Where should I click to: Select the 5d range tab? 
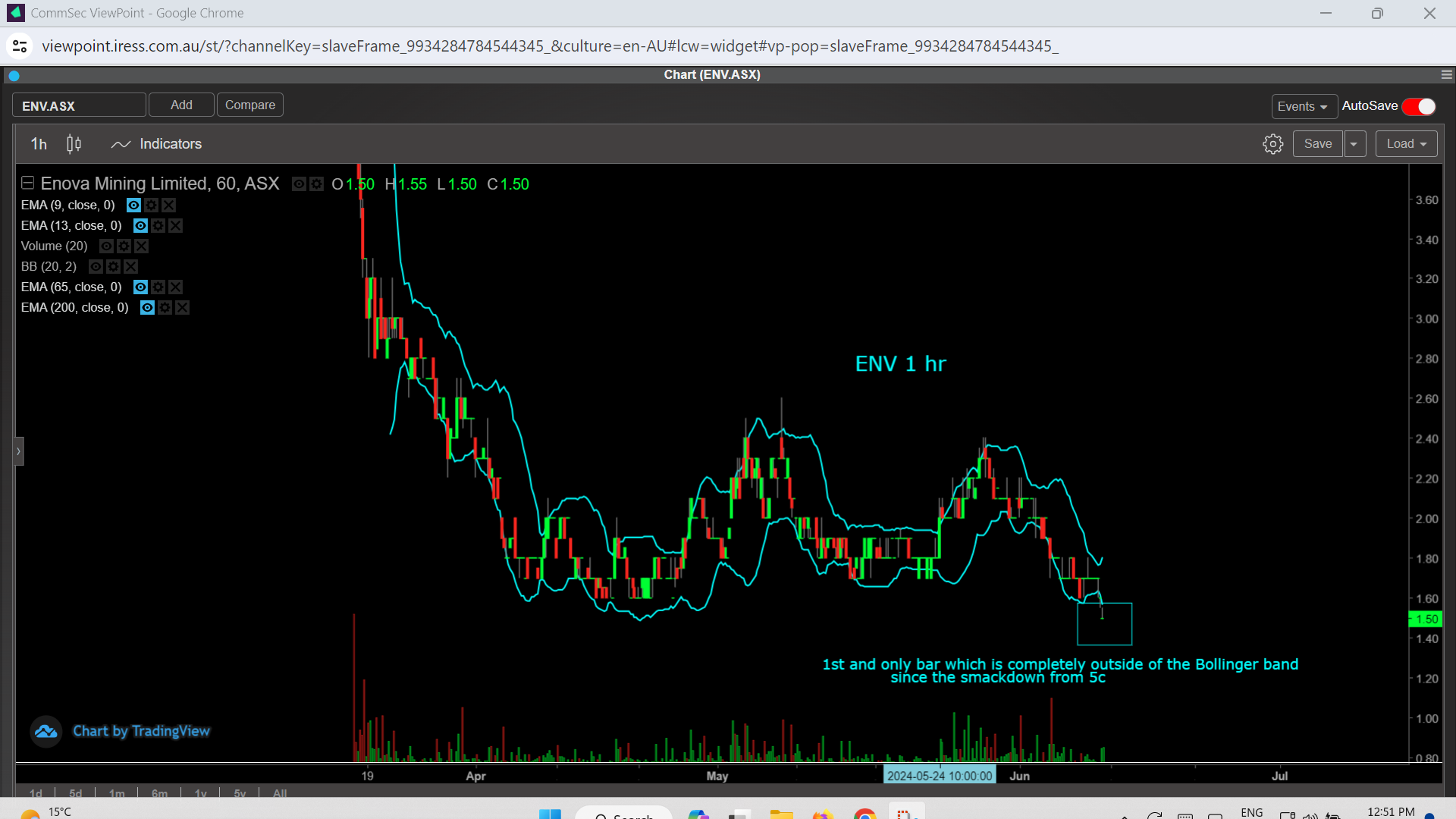click(75, 793)
